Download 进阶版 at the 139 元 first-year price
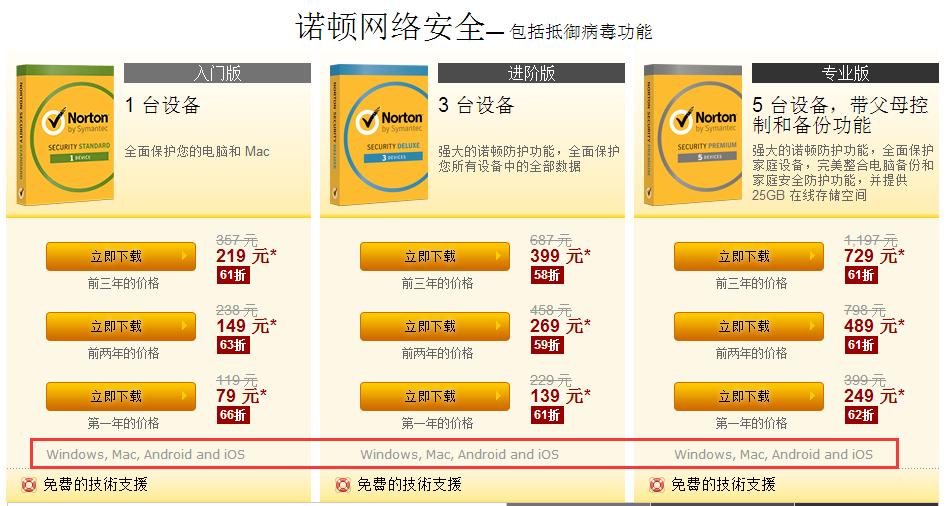Viewport: 948px width, 506px height. pyautogui.click(x=435, y=397)
